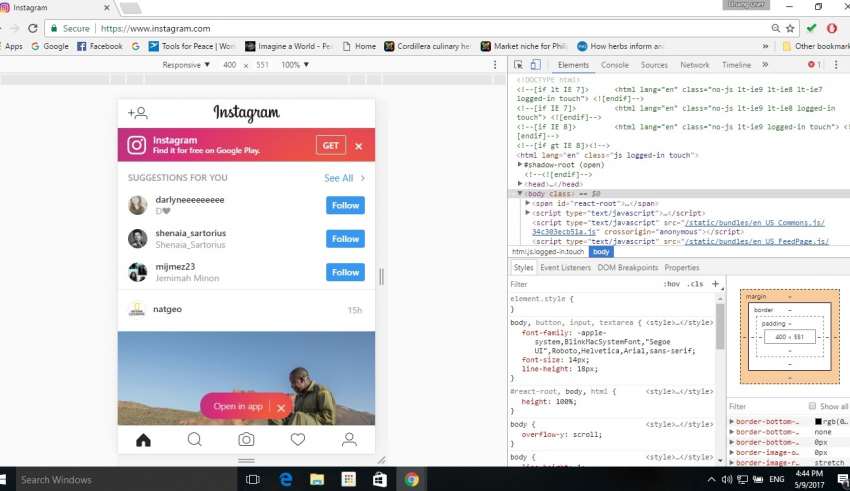Open the Instagram search tab
This screenshot has width=850, height=491.
[x=195, y=440]
